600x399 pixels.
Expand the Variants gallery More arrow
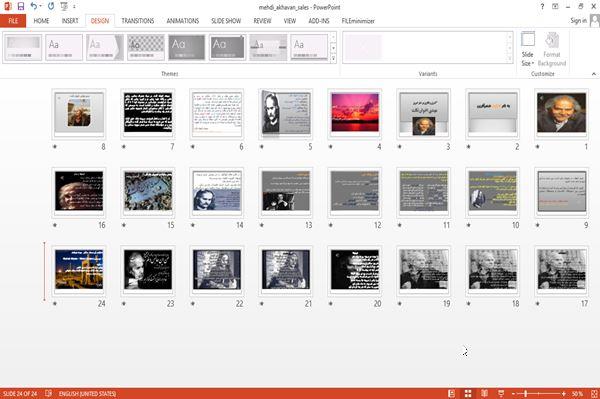click(x=509, y=59)
